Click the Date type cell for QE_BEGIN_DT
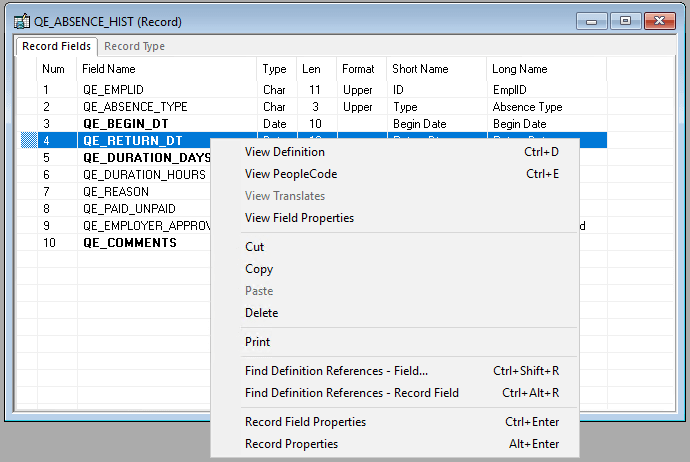Viewport: 690px width, 462px height. click(275, 124)
